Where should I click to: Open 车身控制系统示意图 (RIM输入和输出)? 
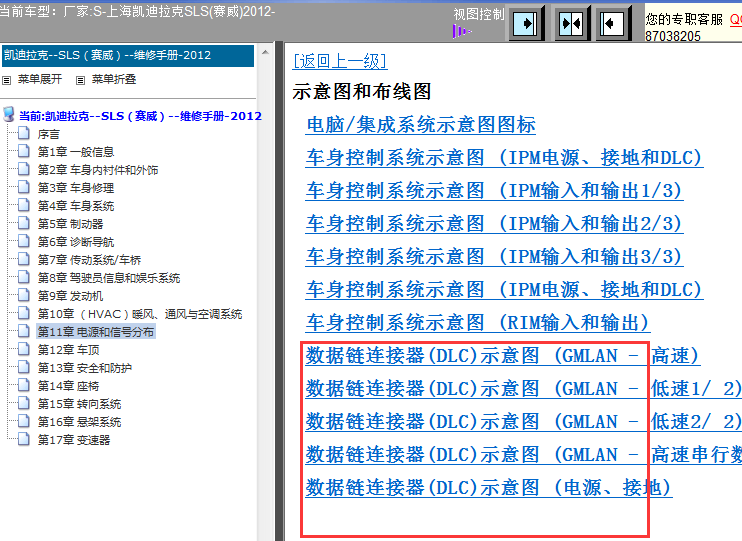pyautogui.click(x=477, y=322)
